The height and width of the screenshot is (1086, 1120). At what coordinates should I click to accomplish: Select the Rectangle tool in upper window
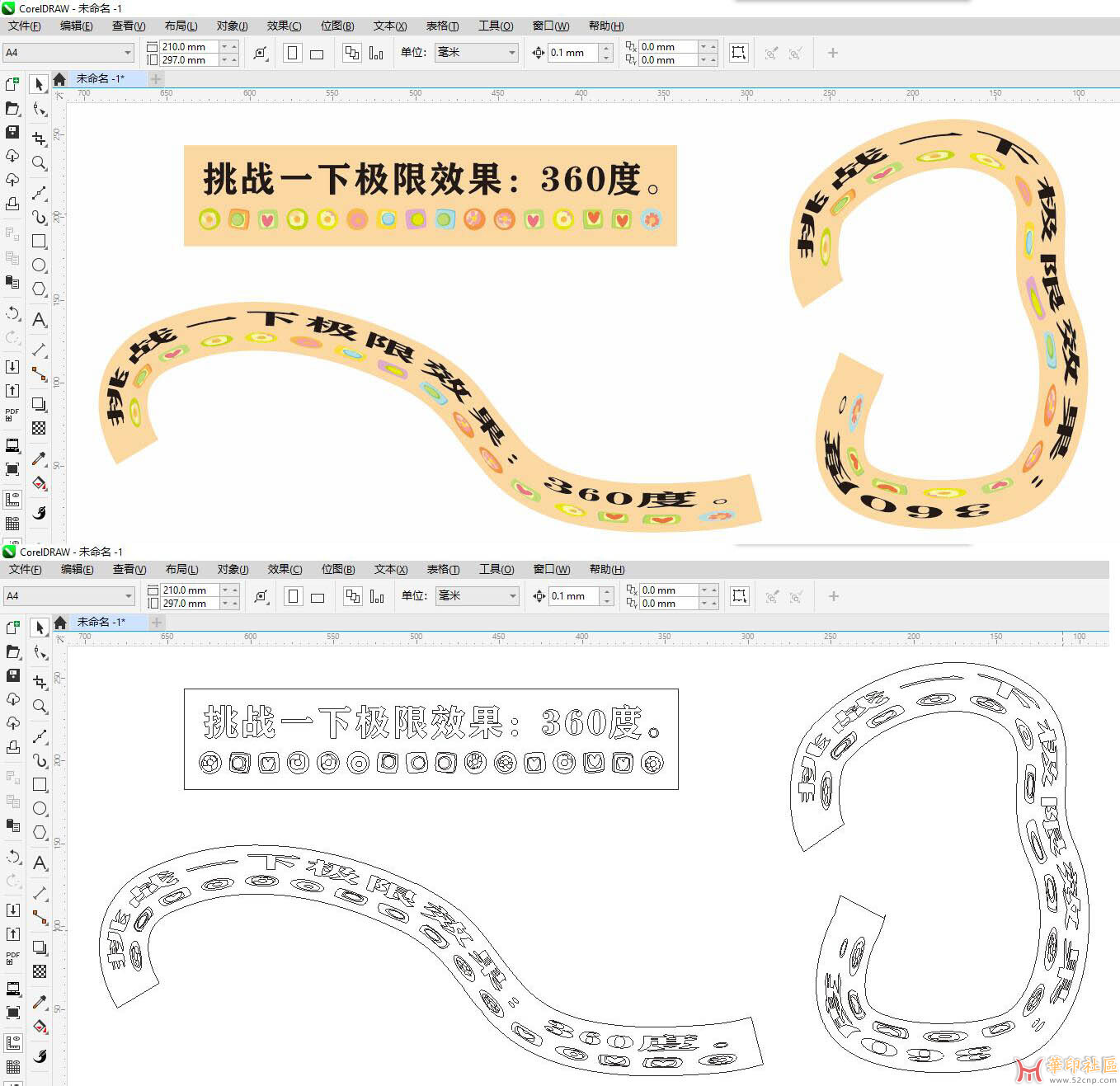point(39,241)
